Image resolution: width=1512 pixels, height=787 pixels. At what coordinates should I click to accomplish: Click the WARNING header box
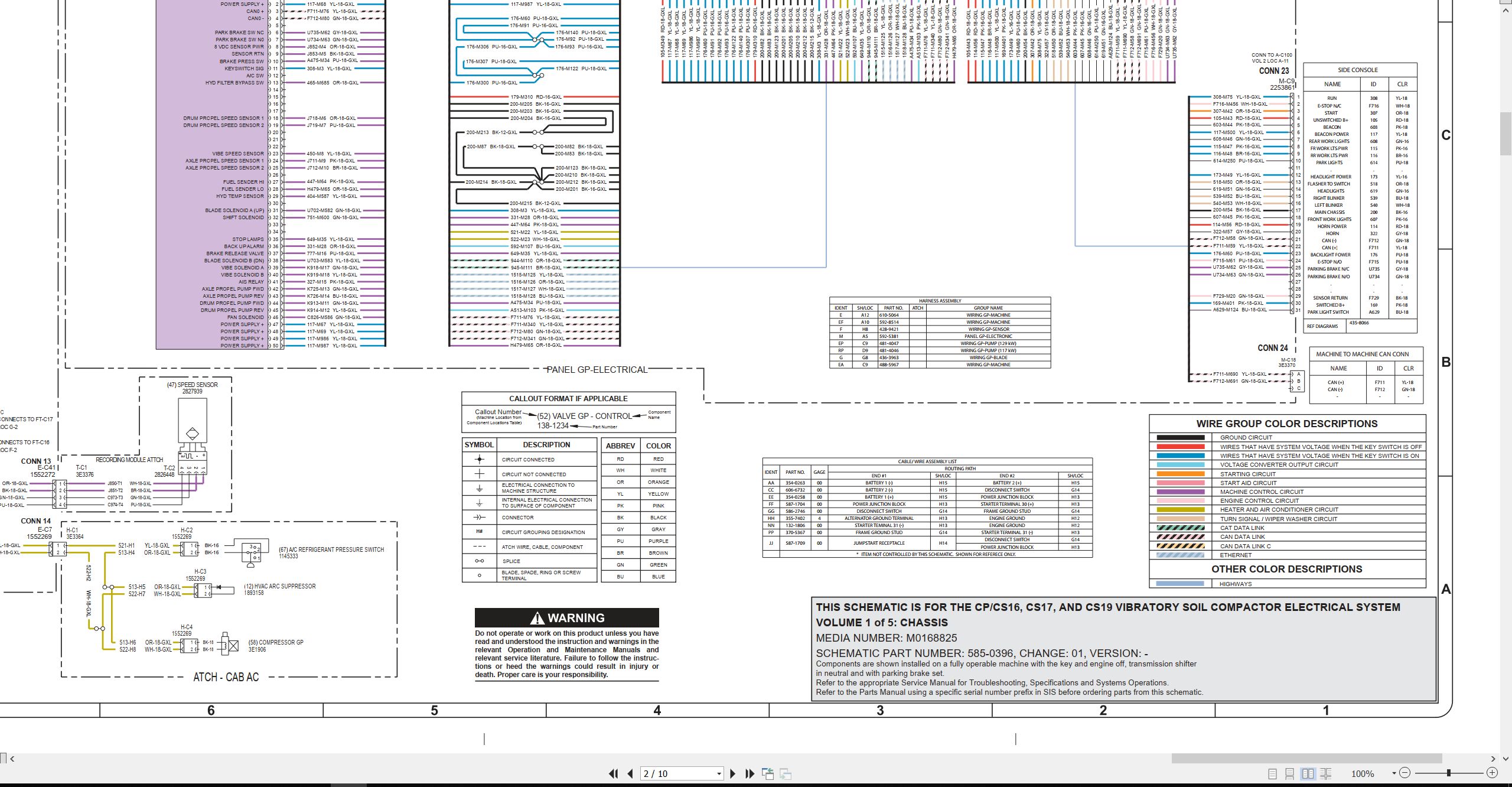point(566,617)
